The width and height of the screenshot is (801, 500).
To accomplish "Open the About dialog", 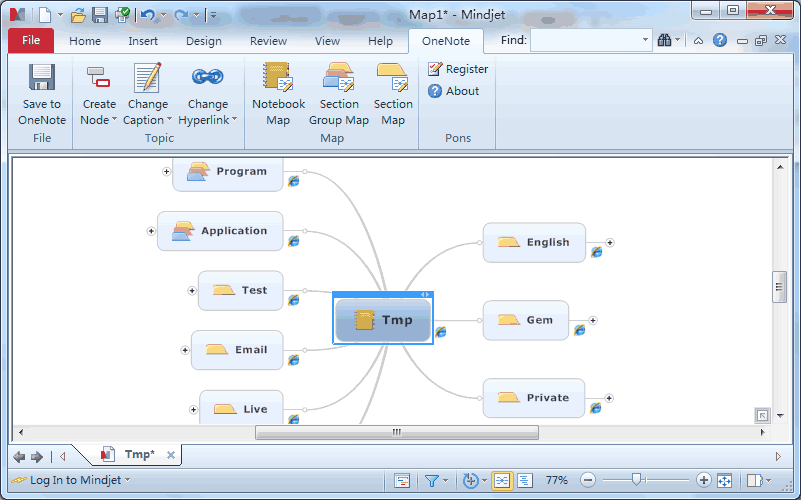I will 454,91.
